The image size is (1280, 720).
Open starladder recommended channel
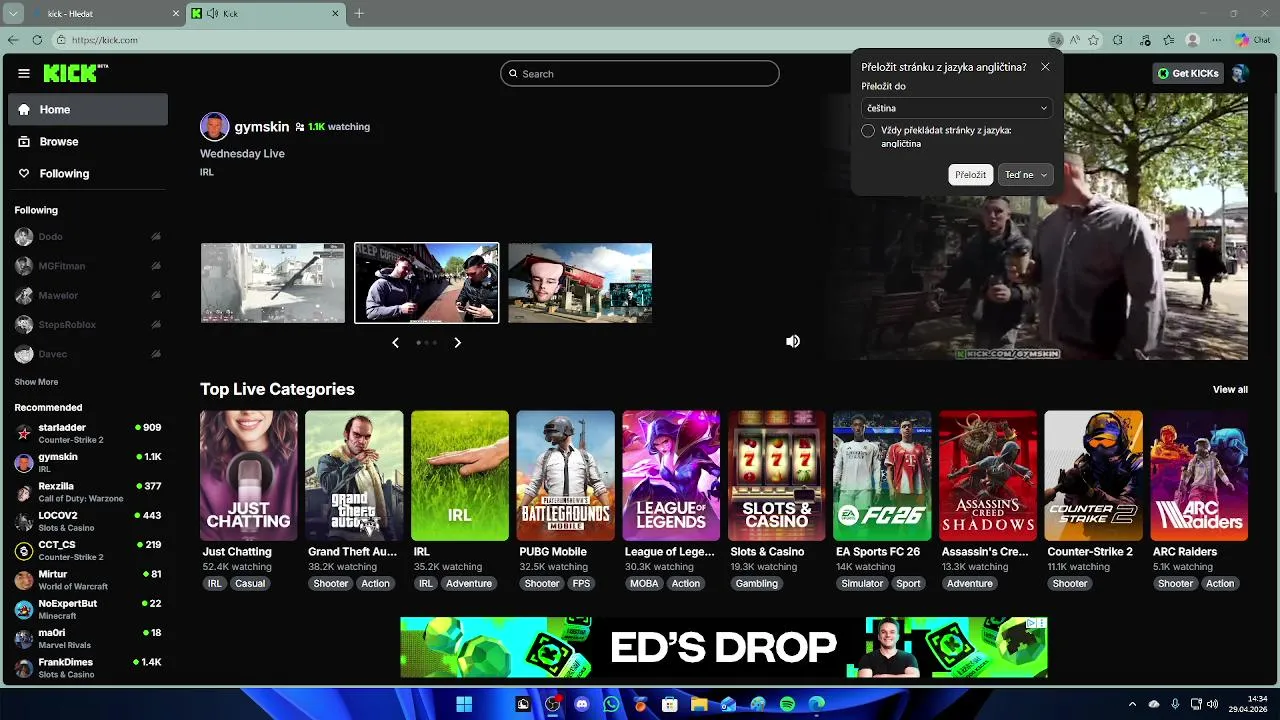[x=88, y=433]
